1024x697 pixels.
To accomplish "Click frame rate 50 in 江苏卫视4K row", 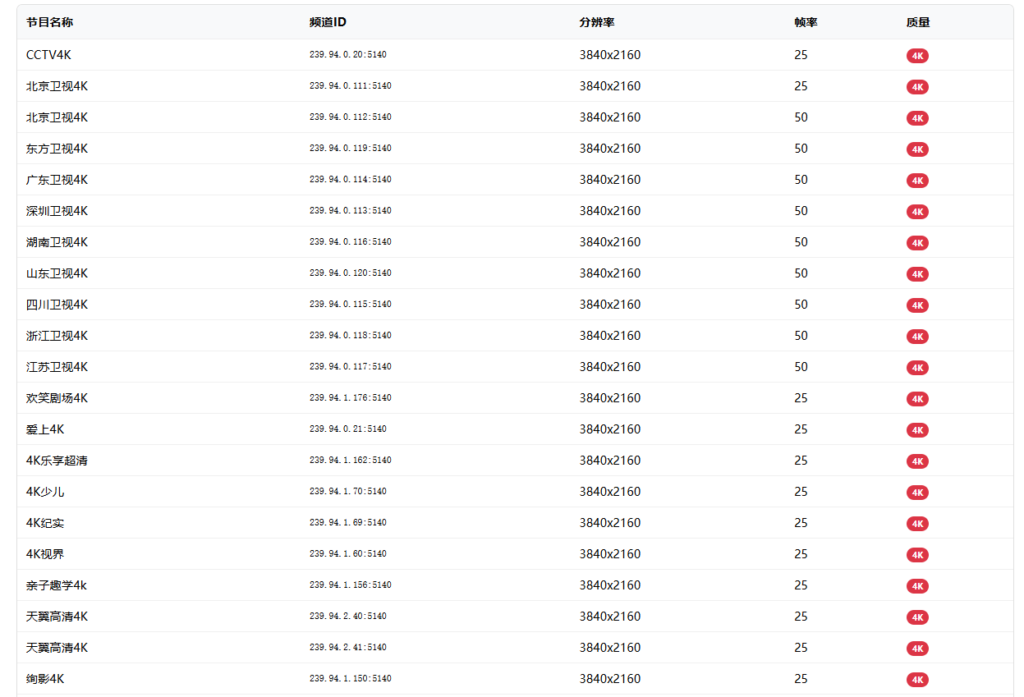I will (801, 367).
